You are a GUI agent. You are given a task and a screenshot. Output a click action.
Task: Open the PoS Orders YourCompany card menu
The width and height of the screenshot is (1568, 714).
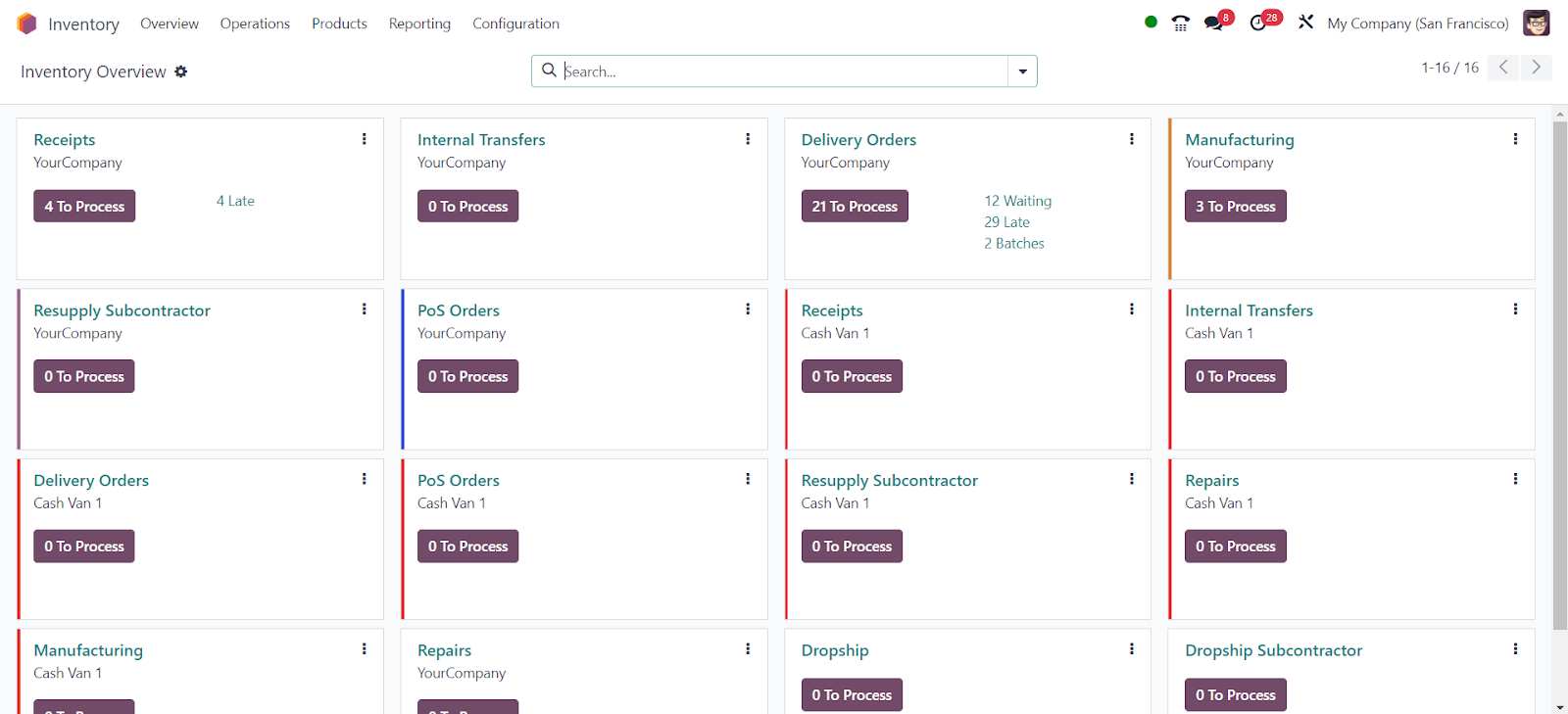click(748, 309)
